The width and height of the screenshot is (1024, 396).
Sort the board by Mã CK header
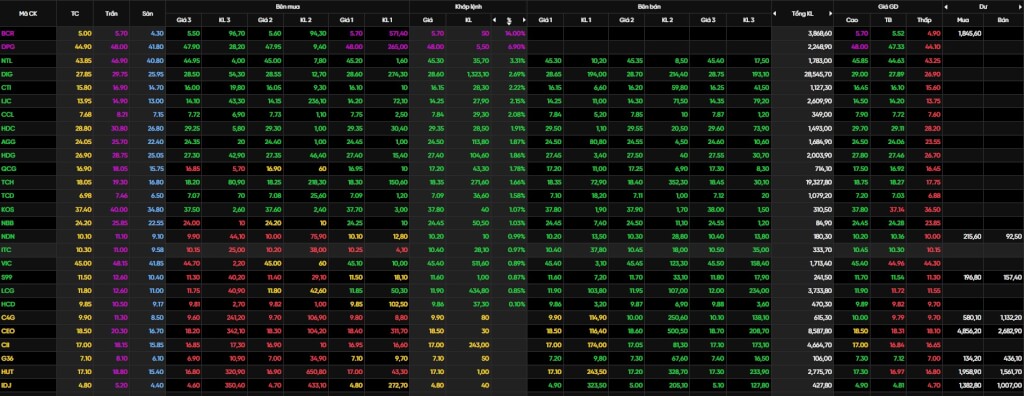click(x=28, y=13)
